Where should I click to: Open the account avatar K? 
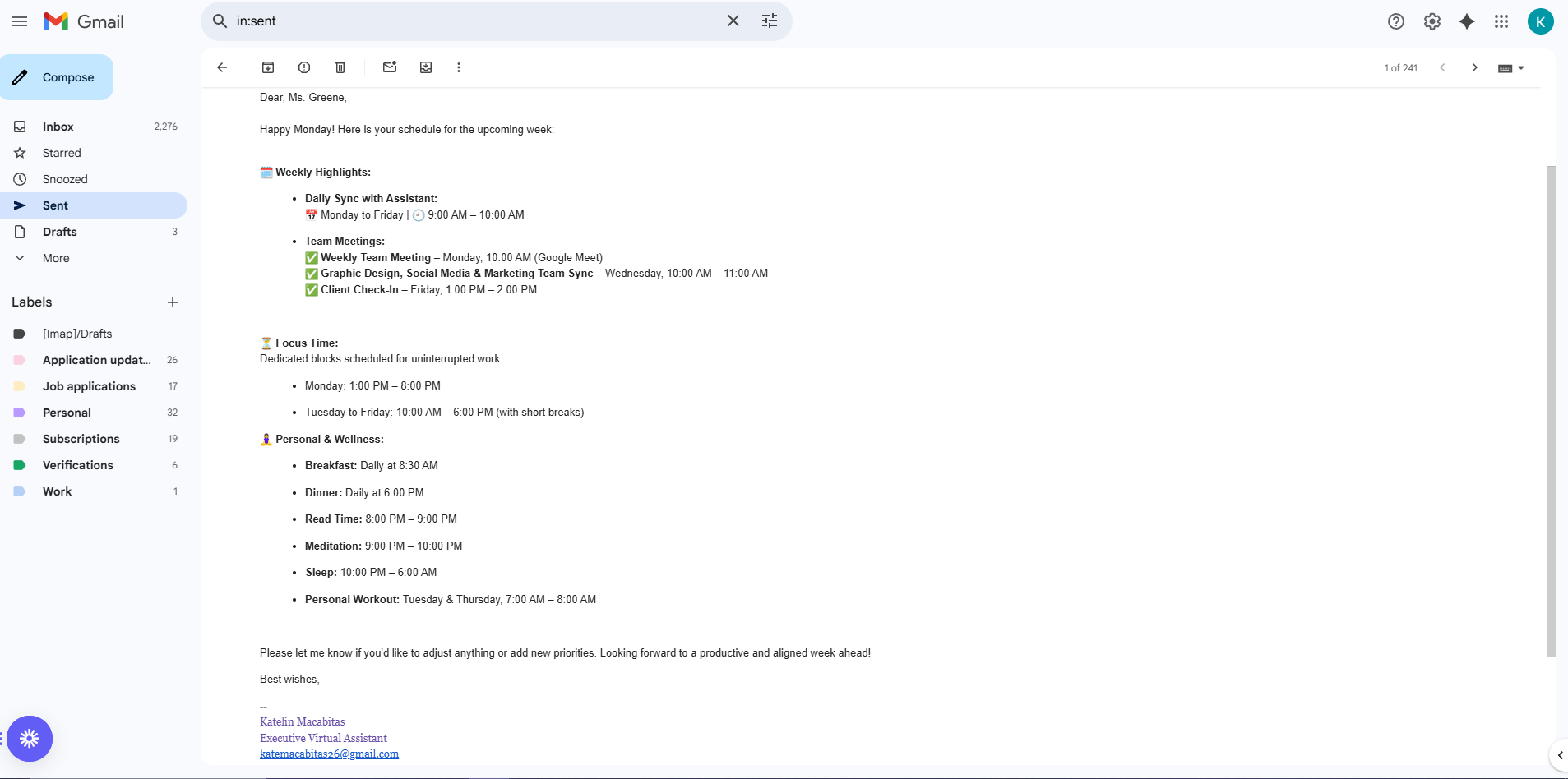(1540, 21)
